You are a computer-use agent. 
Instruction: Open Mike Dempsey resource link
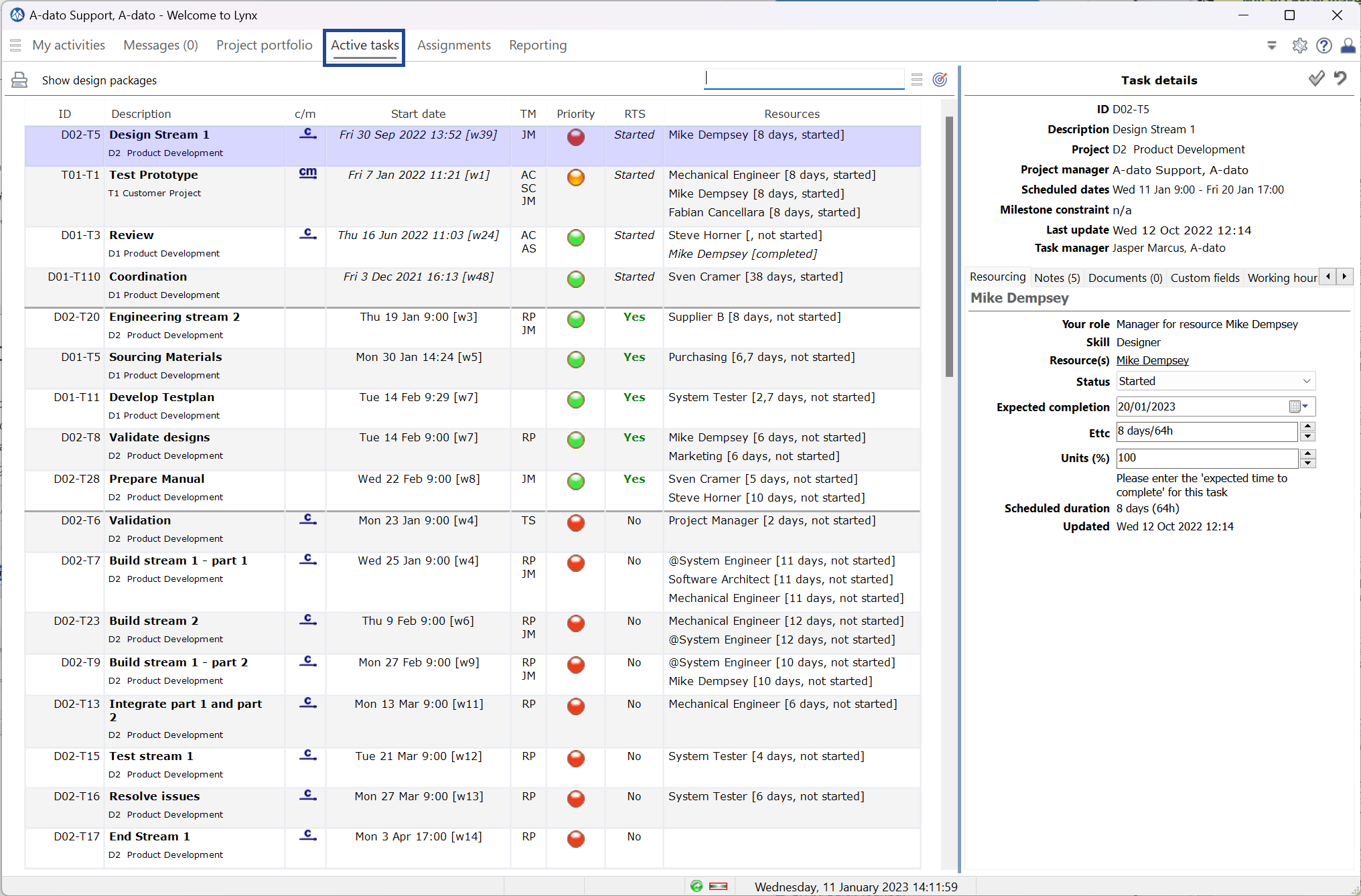pos(1152,360)
